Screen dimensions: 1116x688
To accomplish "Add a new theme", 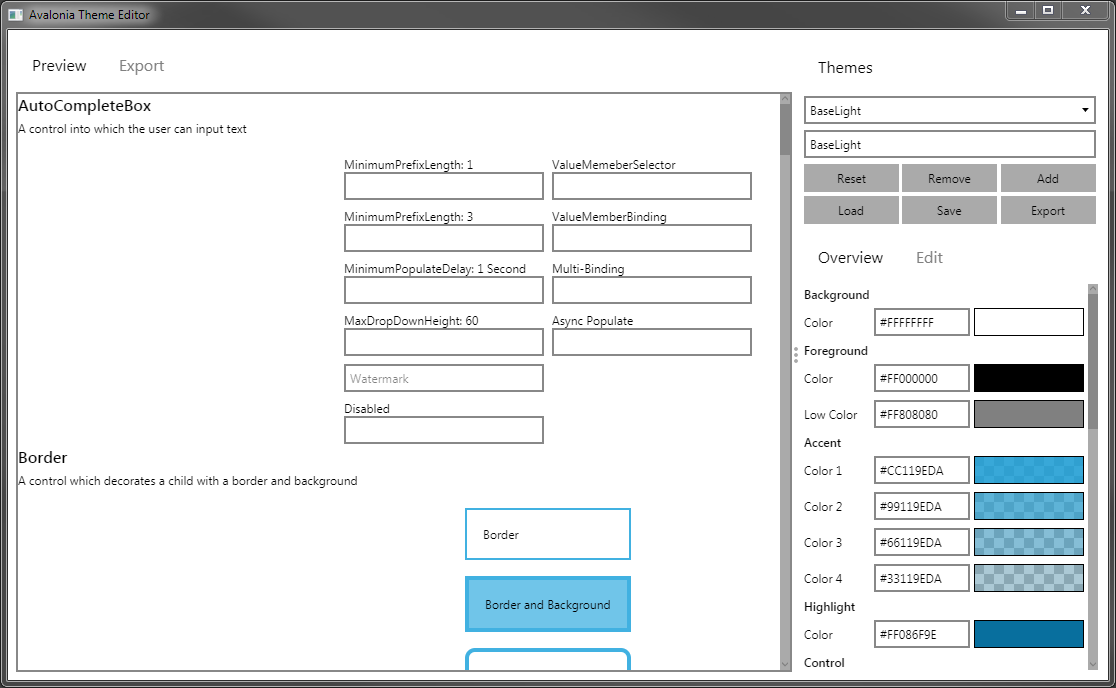I will tap(1048, 178).
